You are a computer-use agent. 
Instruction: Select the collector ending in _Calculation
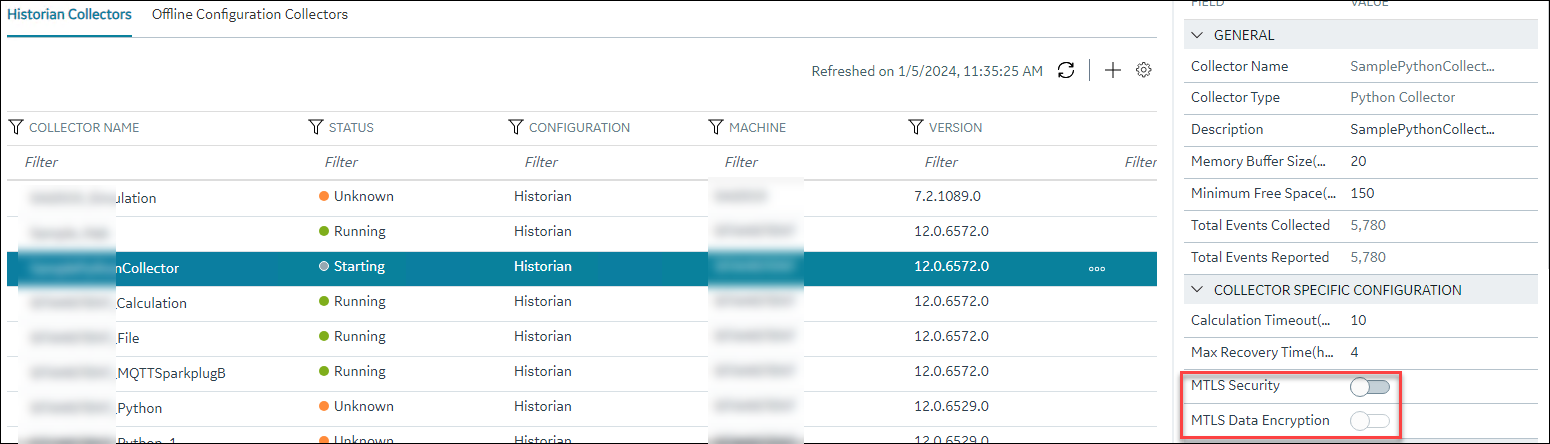582,302
